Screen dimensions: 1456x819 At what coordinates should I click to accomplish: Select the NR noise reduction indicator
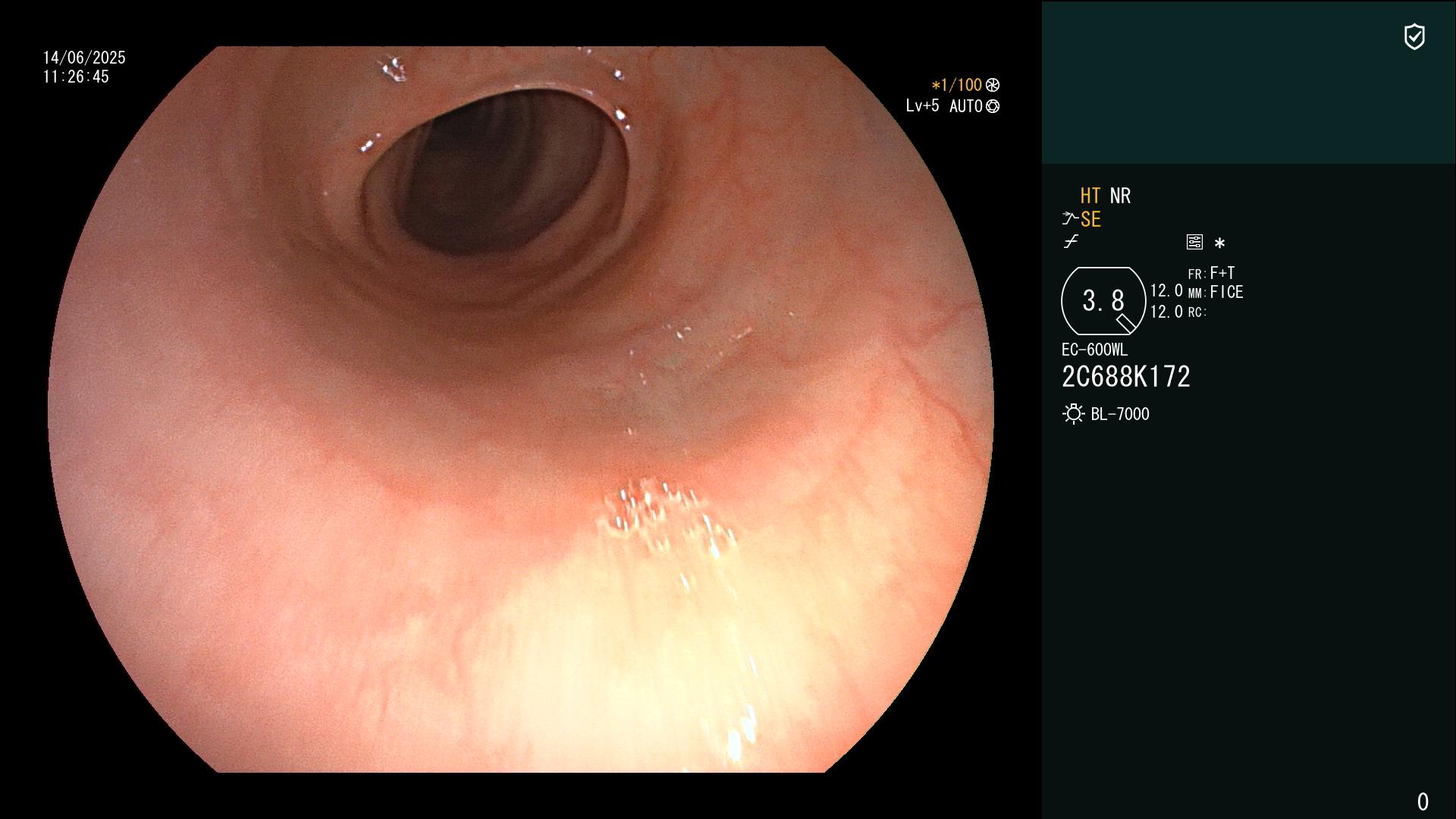point(1120,196)
